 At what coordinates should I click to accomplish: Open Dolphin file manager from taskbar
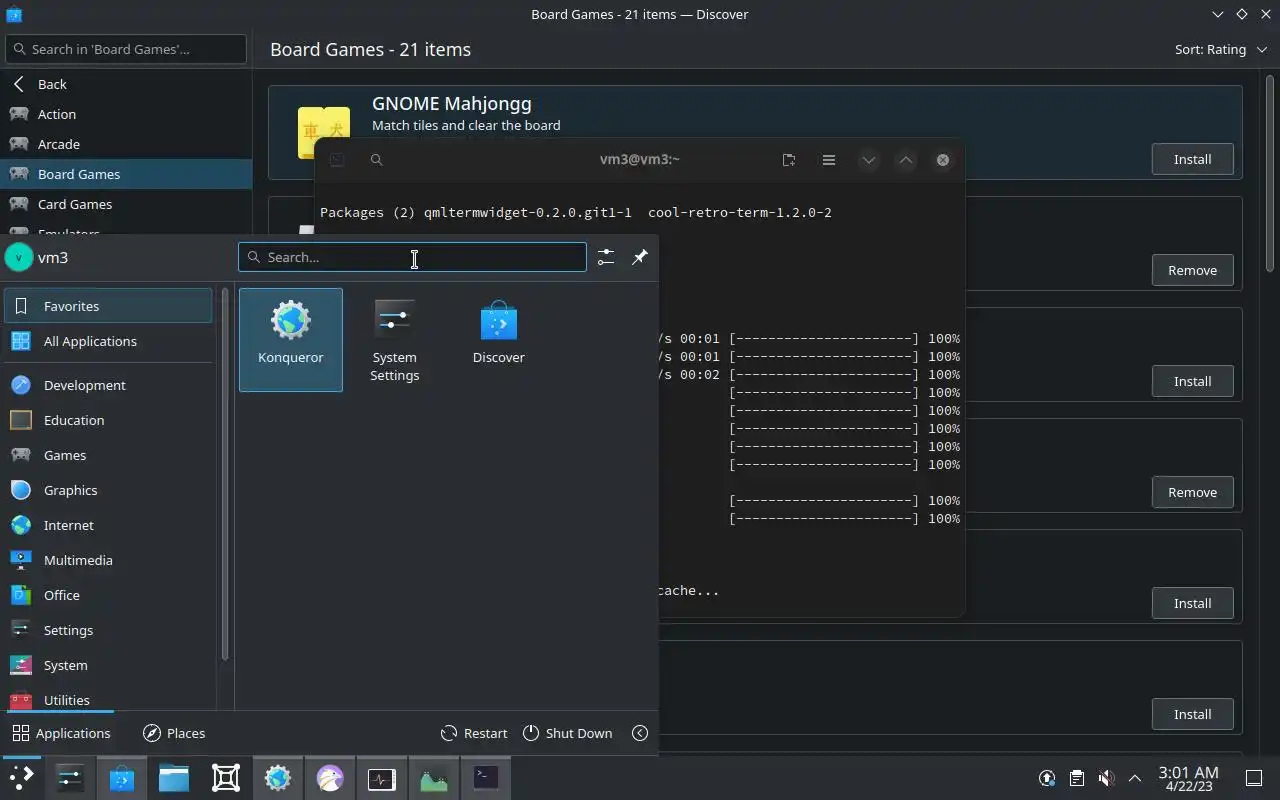point(174,777)
